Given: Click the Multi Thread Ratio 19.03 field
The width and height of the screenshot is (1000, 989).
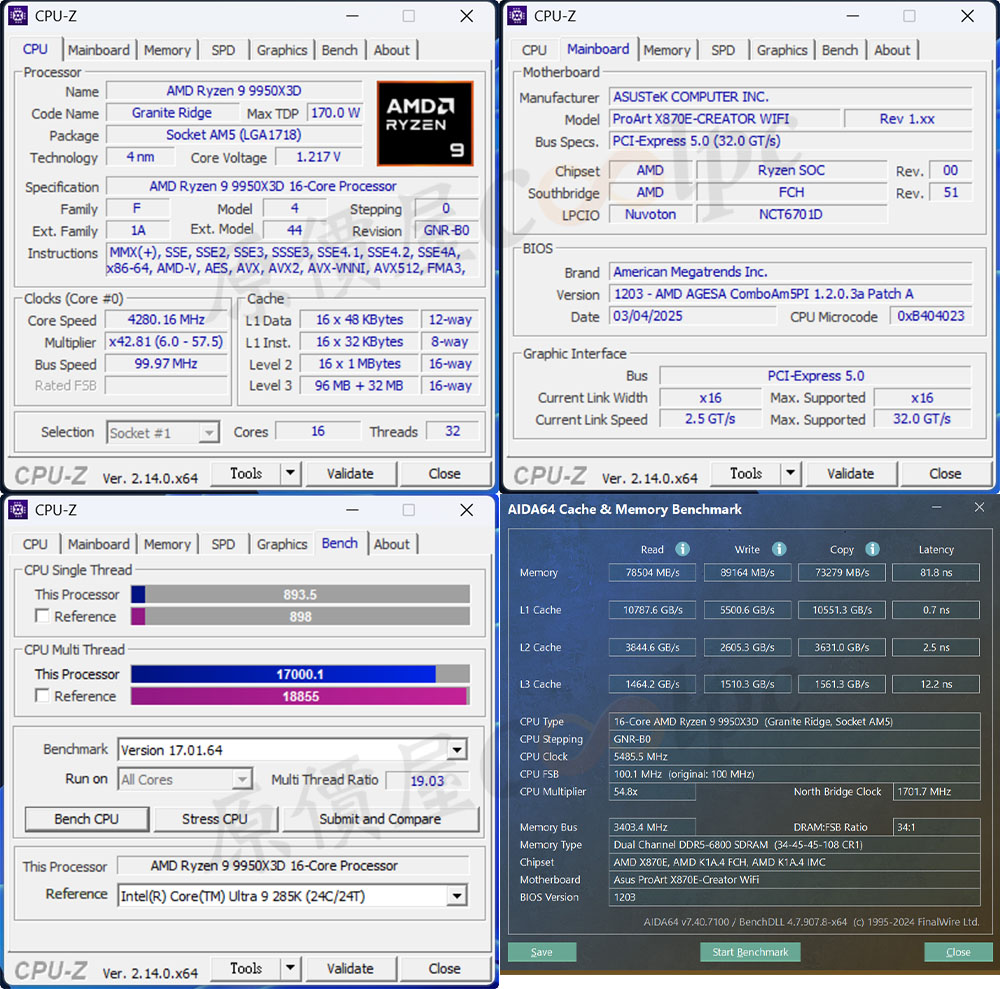Looking at the screenshot, I should click(x=427, y=780).
